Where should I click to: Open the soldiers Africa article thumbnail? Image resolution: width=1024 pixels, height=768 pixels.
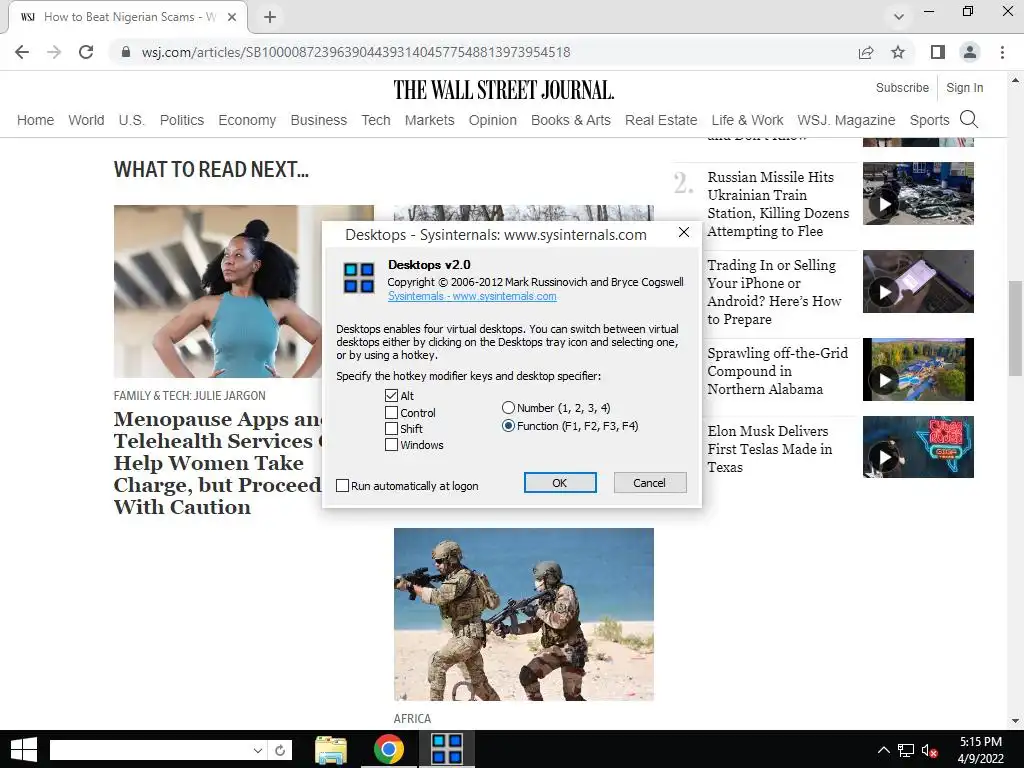(524, 614)
